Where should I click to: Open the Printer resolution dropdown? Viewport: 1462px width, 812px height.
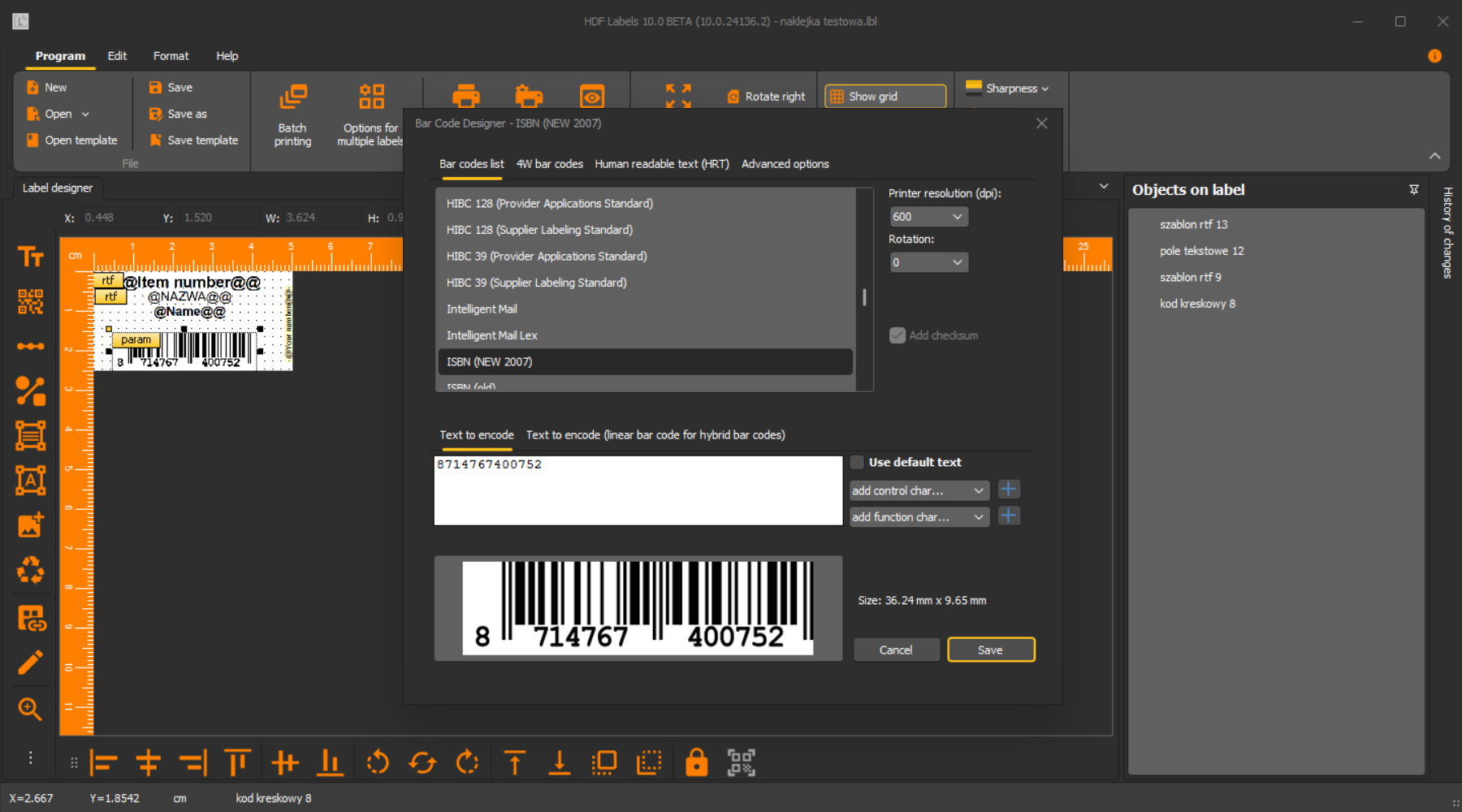928,217
